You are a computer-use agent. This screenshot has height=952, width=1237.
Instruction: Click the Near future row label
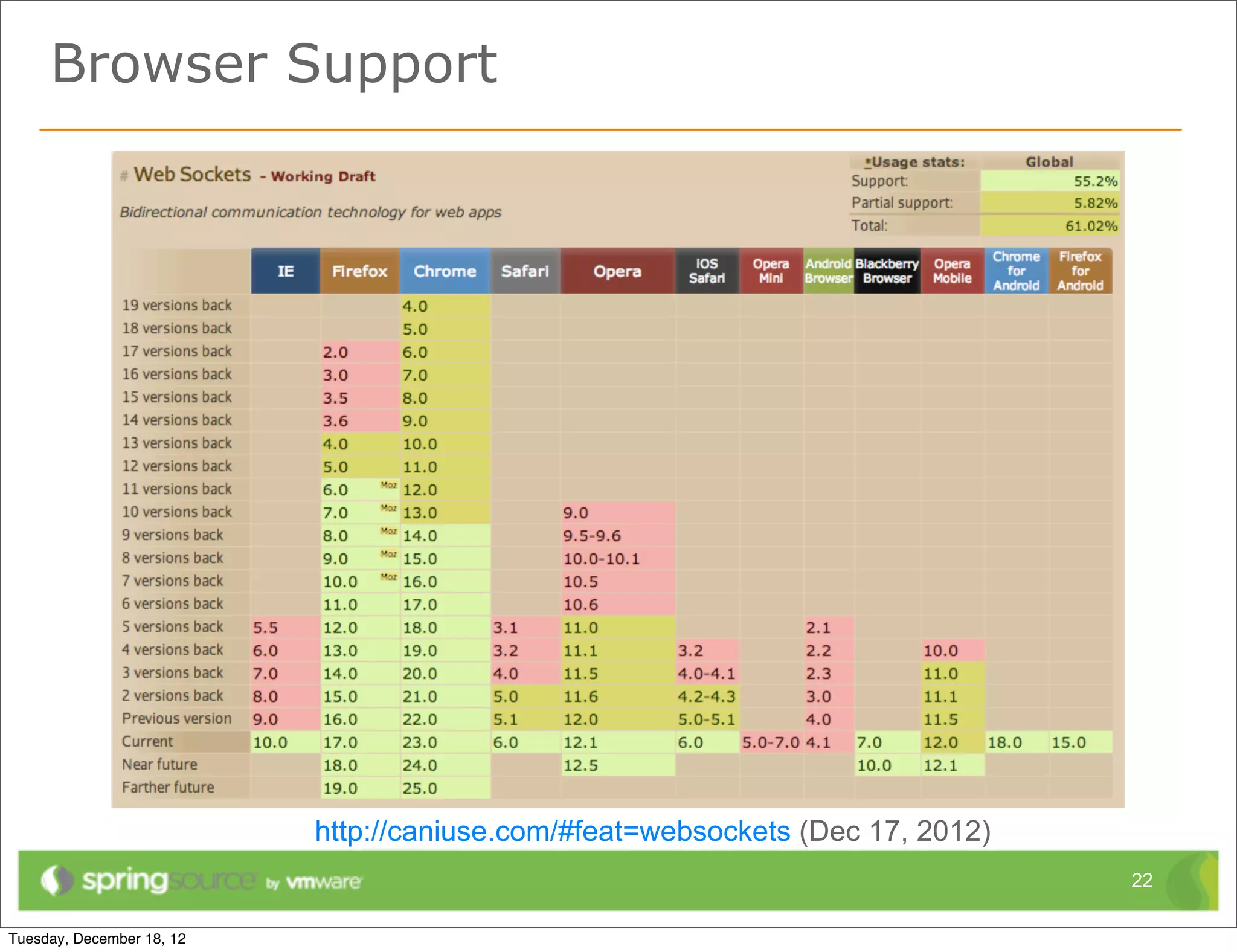pyautogui.click(x=159, y=765)
